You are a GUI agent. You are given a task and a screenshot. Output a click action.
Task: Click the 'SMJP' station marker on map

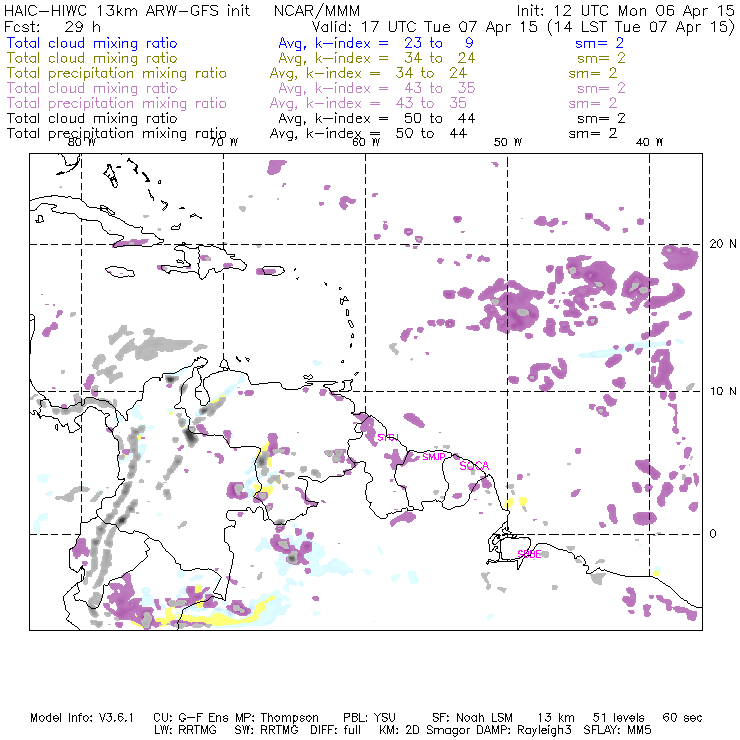434,457
